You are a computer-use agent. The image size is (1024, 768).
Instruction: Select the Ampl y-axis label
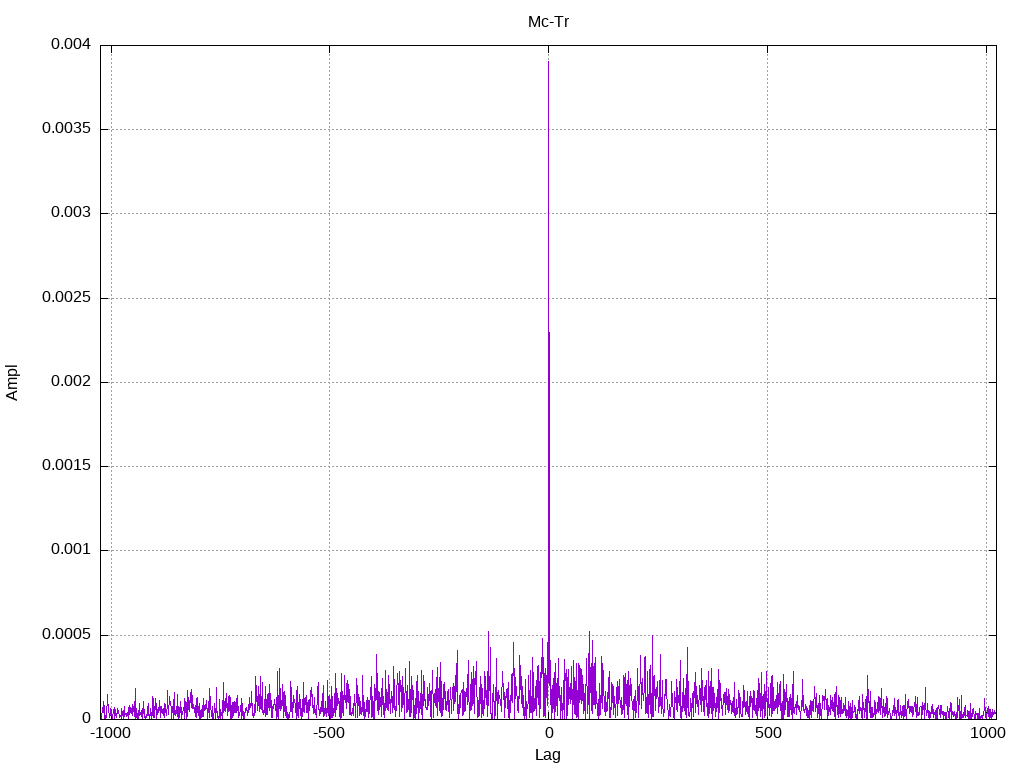click(x=13, y=382)
